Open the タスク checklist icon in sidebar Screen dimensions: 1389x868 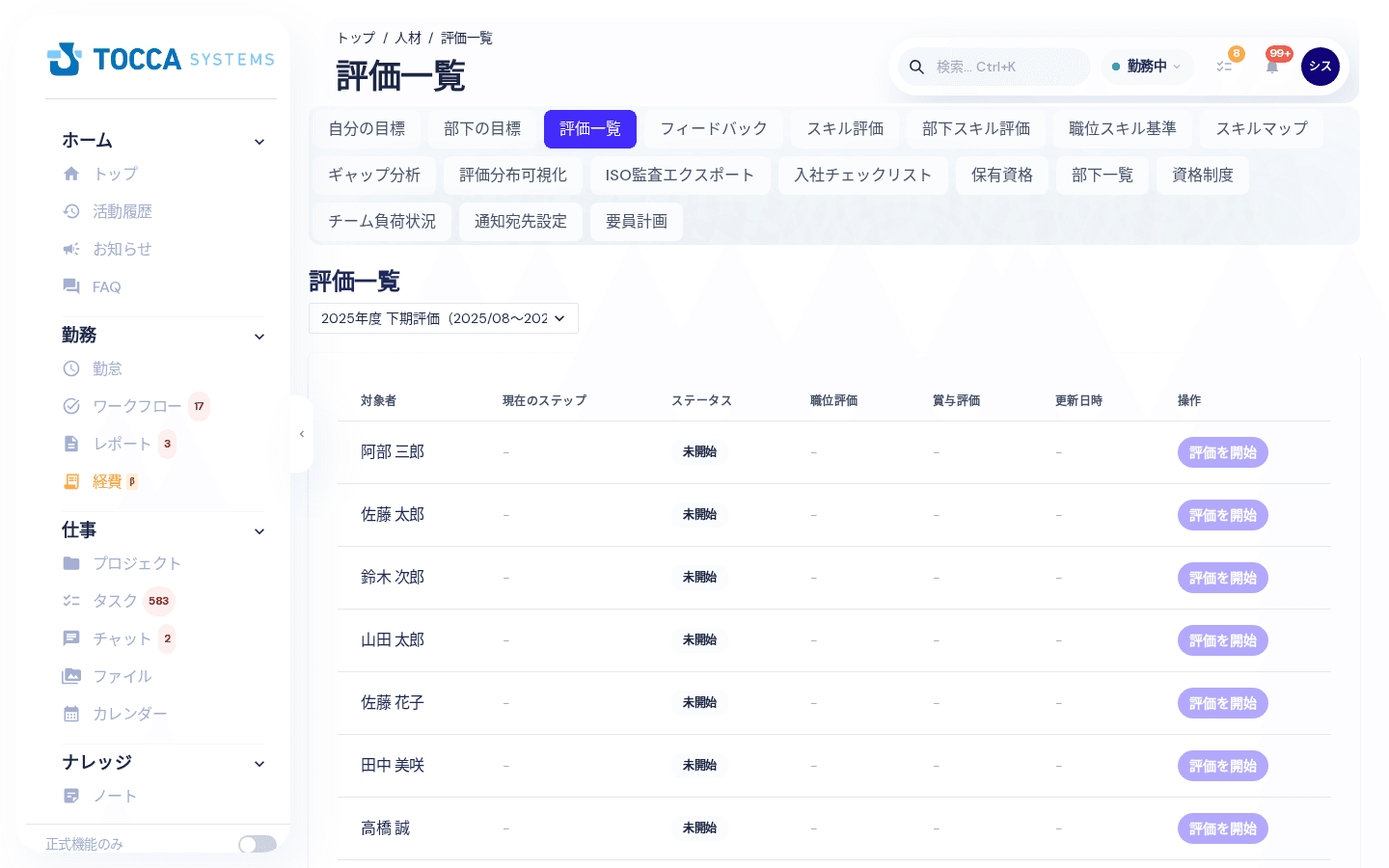click(x=71, y=601)
